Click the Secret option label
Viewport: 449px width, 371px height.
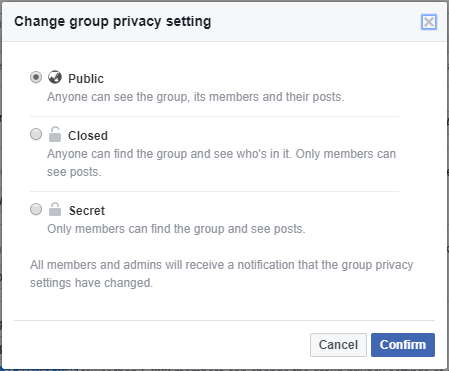click(x=87, y=211)
